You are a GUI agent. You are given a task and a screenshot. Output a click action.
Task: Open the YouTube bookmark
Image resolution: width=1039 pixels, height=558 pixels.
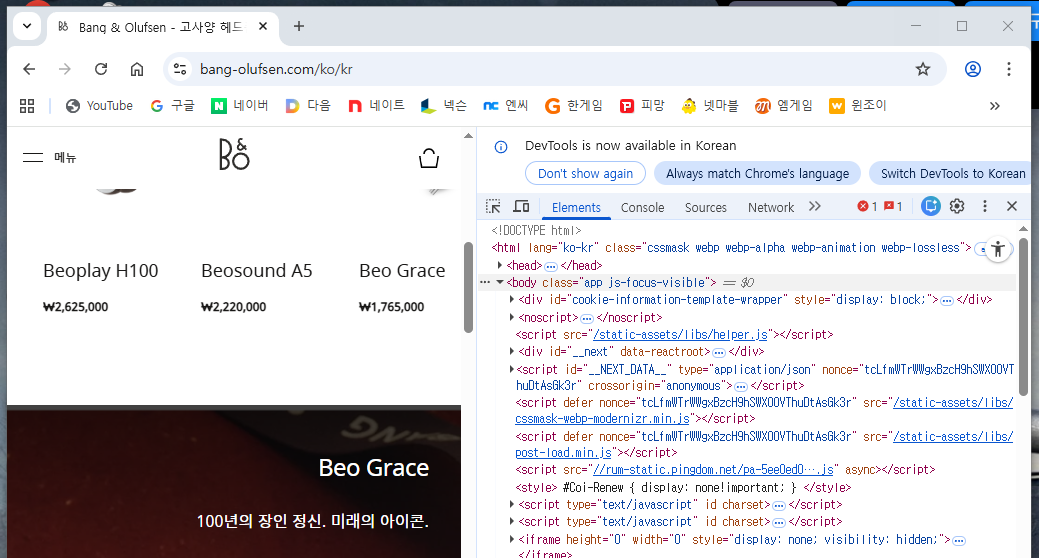click(99, 106)
